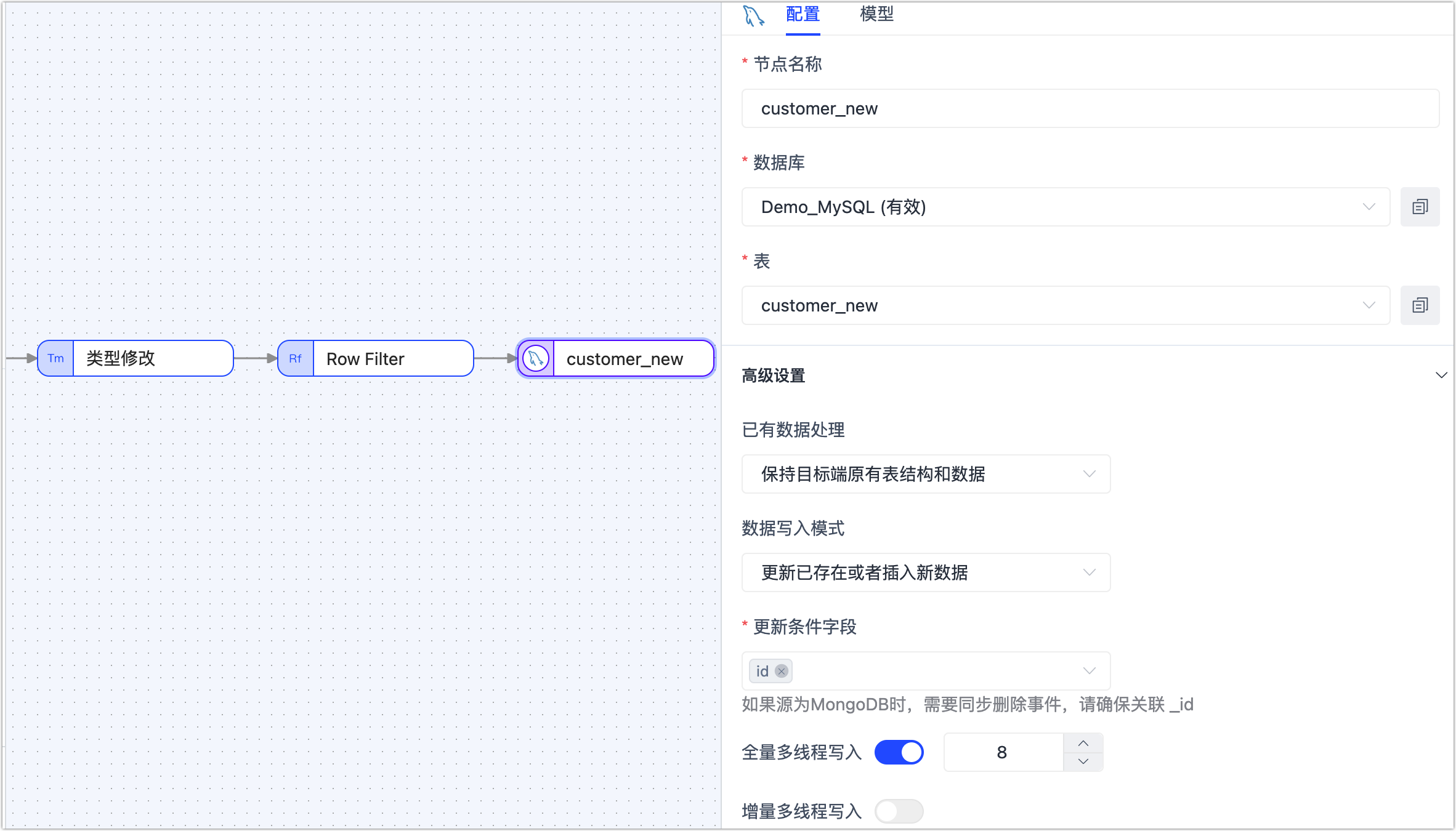Increase thread count with up arrow
Viewport: 1456px width, 831px height.
[x=1083, y=743]
